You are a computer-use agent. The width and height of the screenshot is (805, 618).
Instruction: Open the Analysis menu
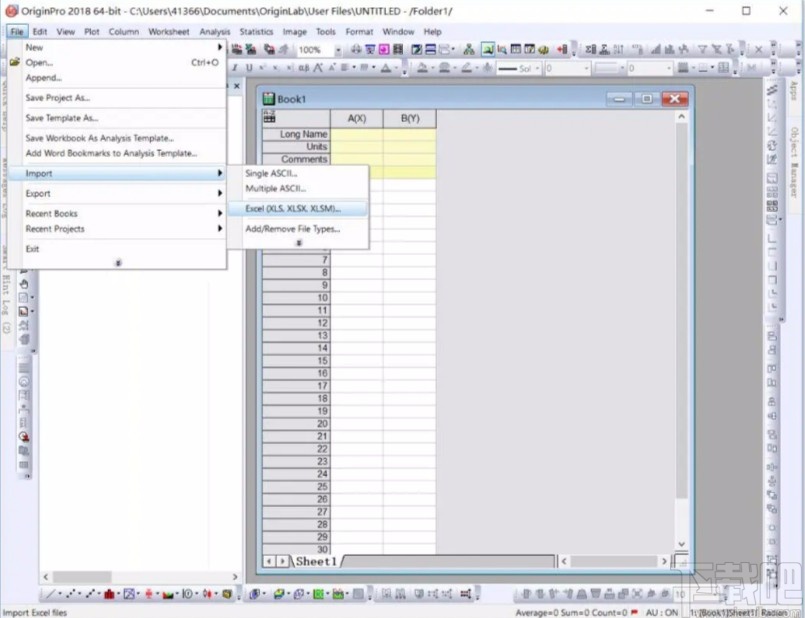pyautogui.click(x=215, y=31)
